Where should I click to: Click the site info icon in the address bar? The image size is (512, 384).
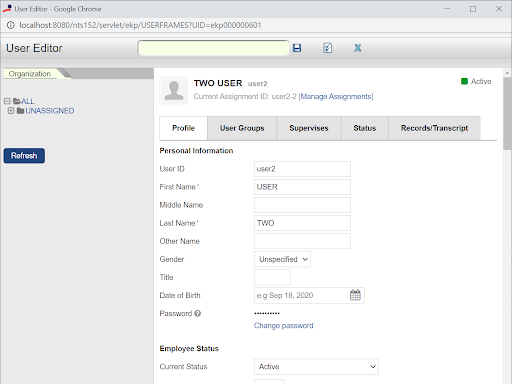[x=10, y=25]
